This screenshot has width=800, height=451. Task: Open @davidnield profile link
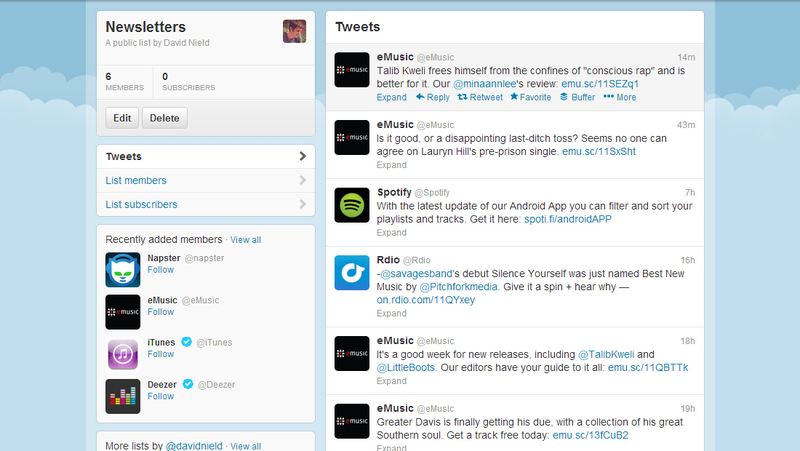(x=194, y=446)
